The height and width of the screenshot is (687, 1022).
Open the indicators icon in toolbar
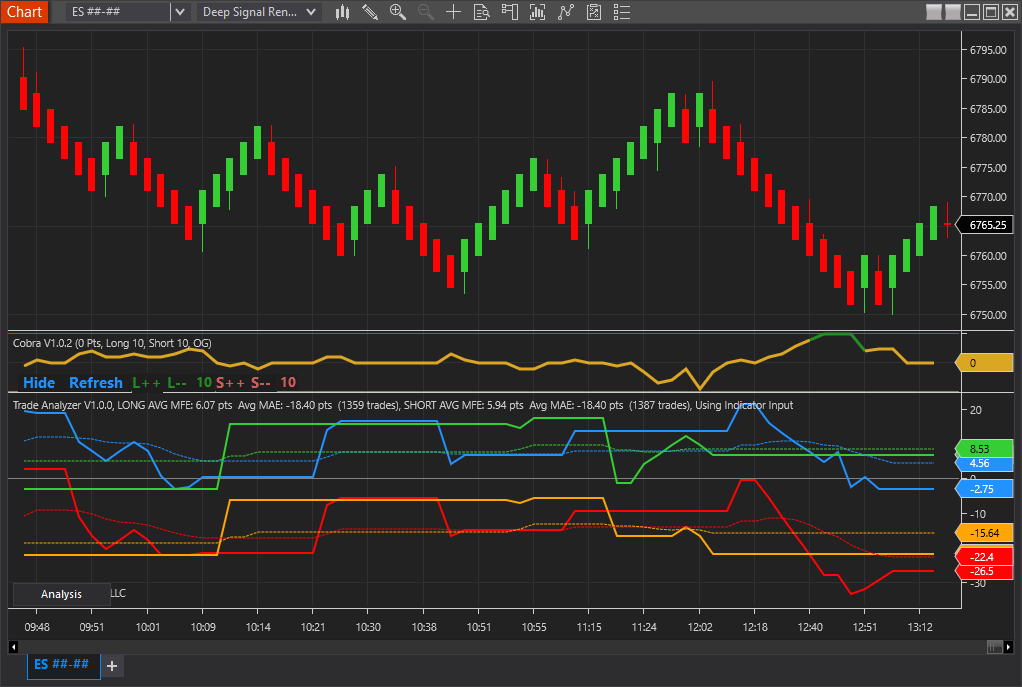coord(538,12)
